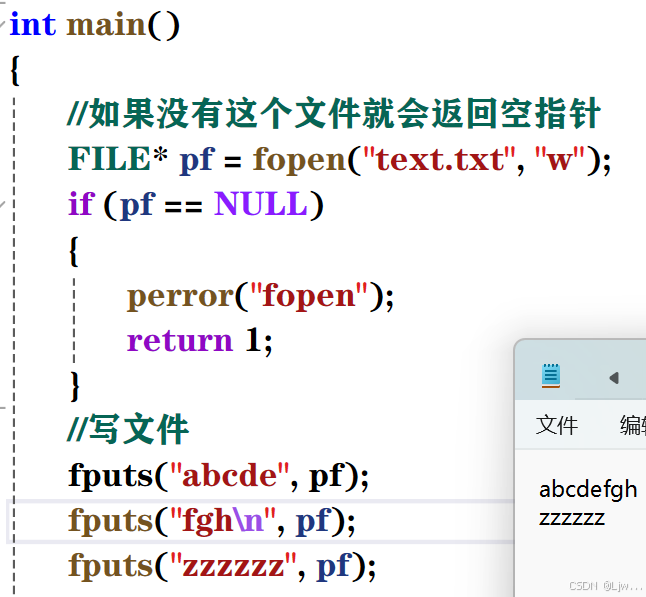Click the fputs("abcde", pf) line
This screenshot has height=597, width=646.
tap(218, 476)
